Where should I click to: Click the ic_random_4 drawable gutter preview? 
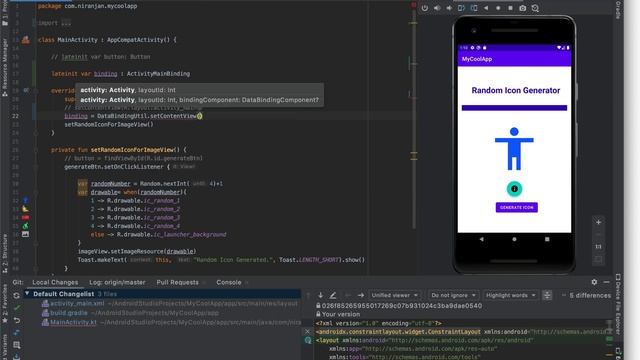[25, 226]
